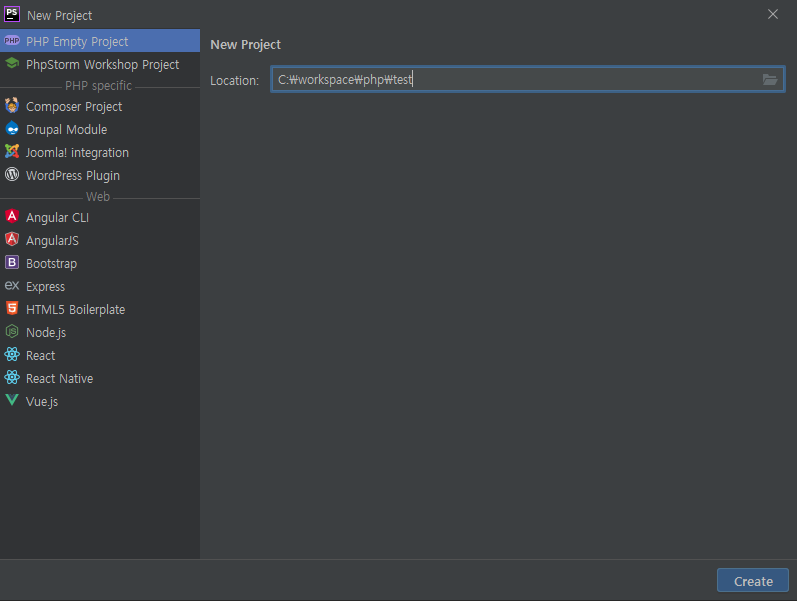Click the Express ex icon

tap(12, 286)
